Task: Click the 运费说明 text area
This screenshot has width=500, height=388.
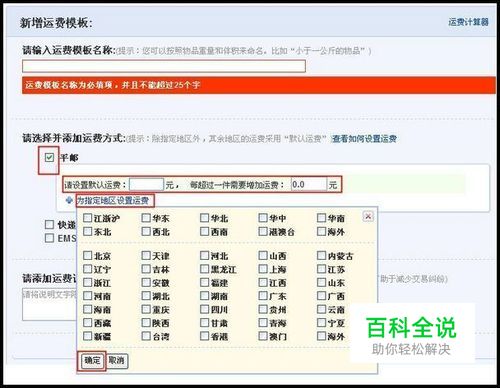Action: pos(49,304)
